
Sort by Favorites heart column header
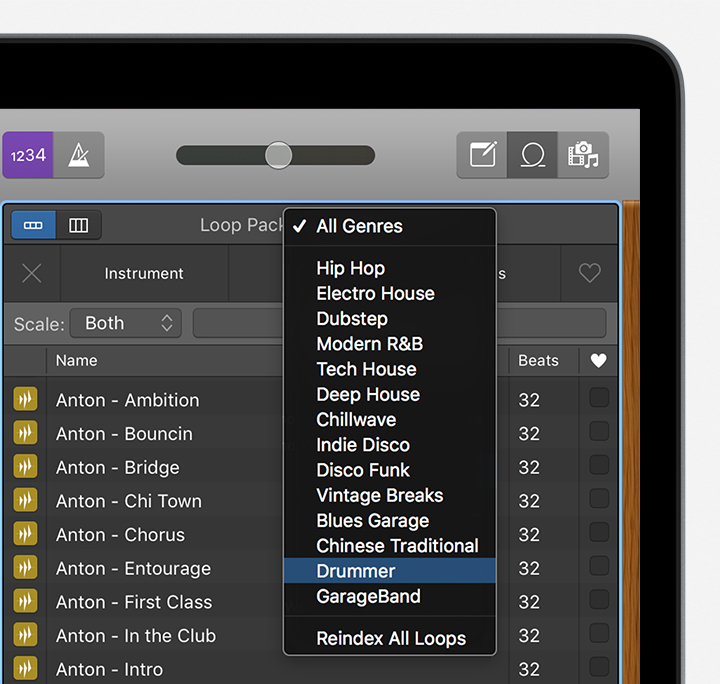pyautogui.click(x=598, y=361)
